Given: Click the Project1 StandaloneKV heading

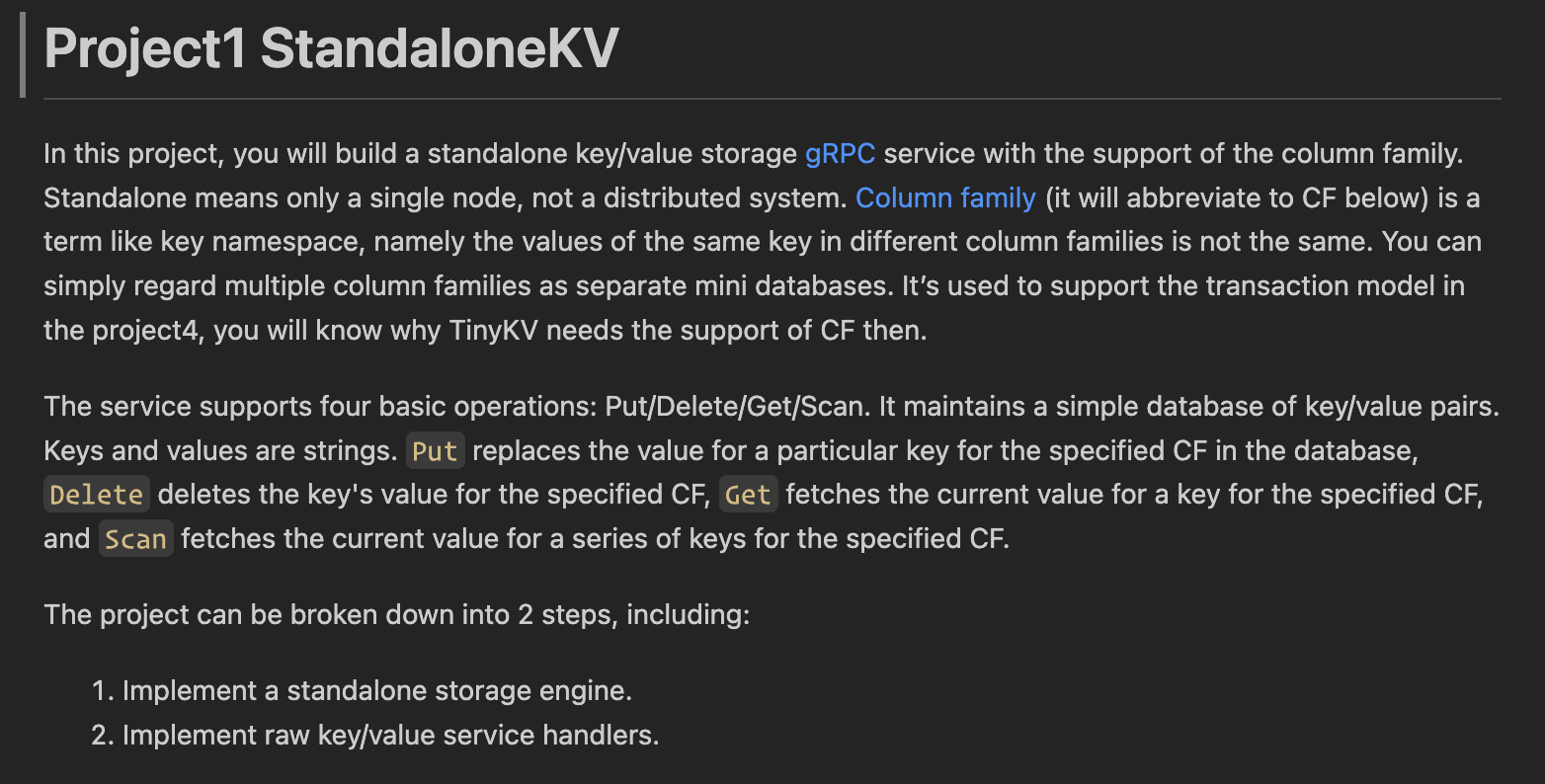Looking at the screenshot, I should coord(331,47).
